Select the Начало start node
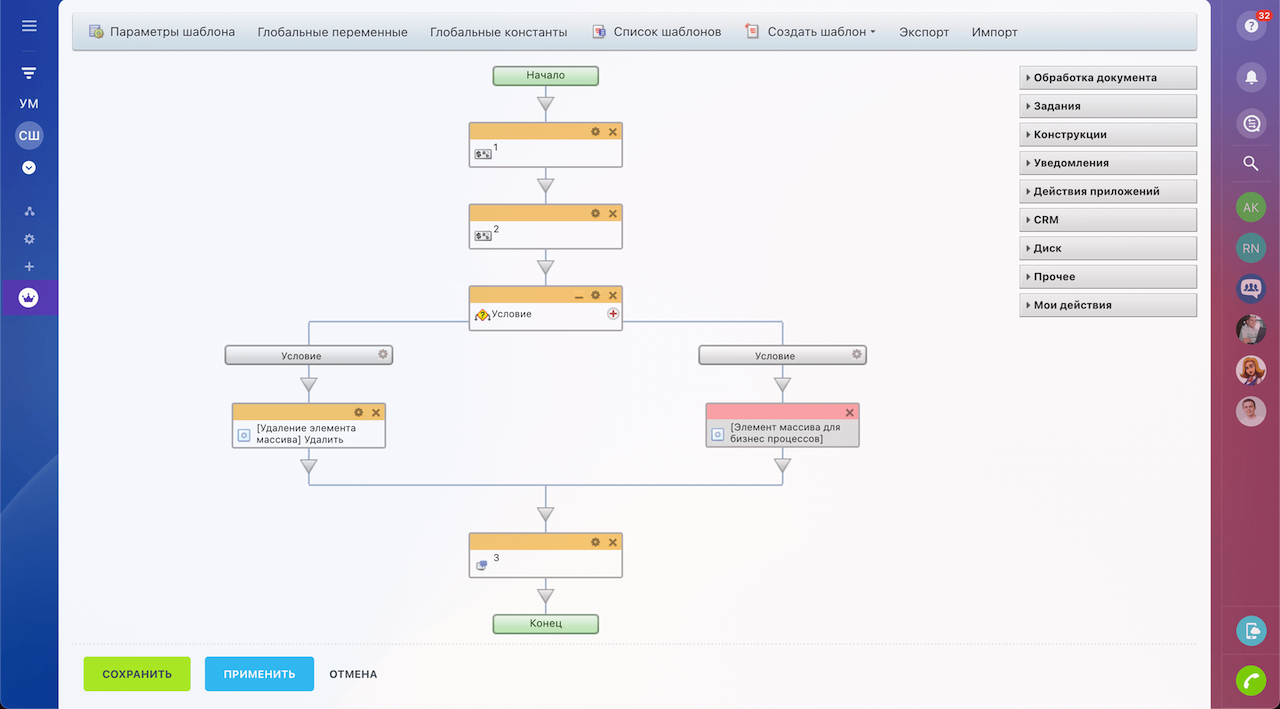This screenshot has height=709, width=1280. pyautogui.click(x=545, y=76)
